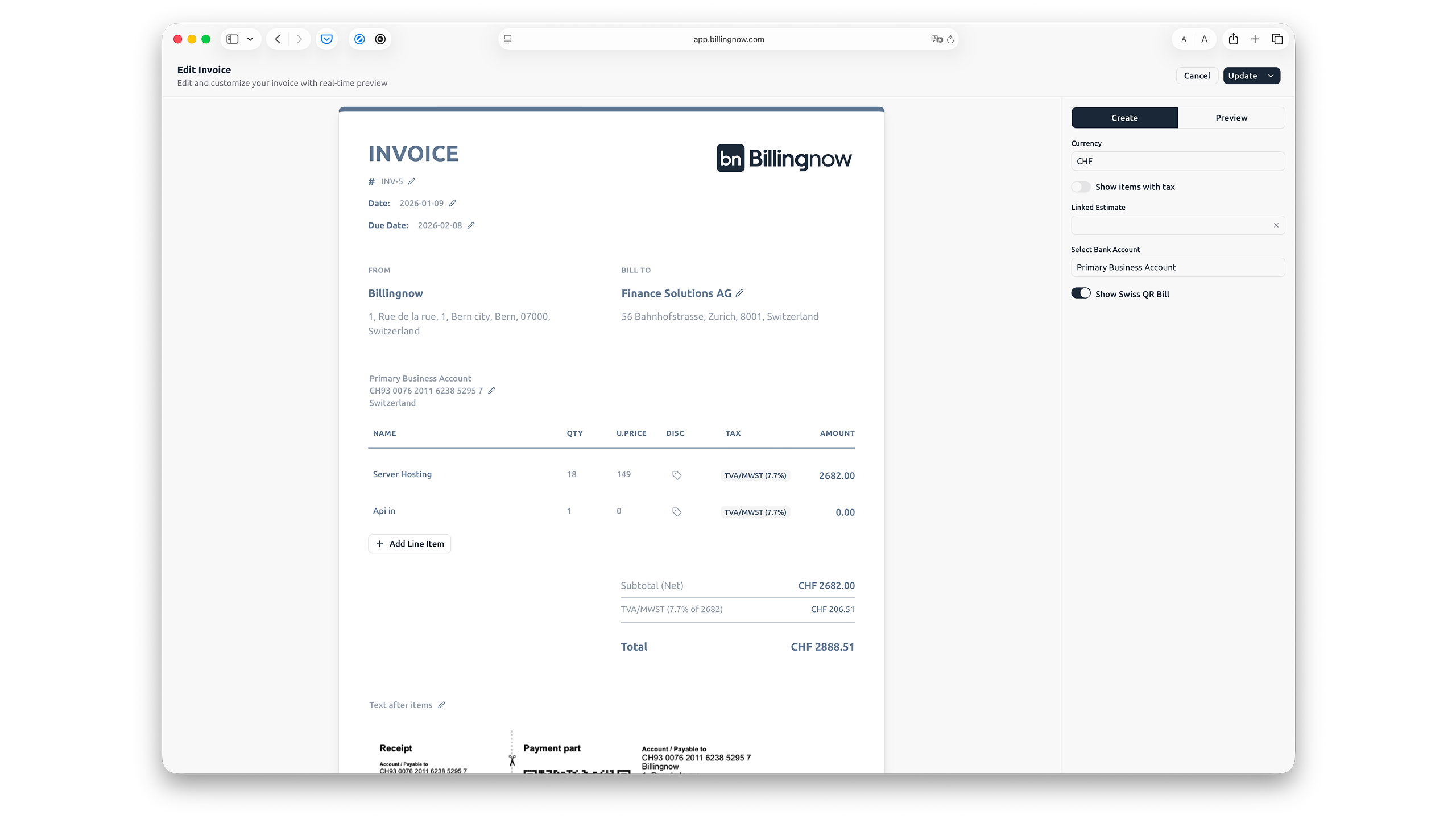
Task: Edit the invoice number INV-5
Action: (411, 181)
